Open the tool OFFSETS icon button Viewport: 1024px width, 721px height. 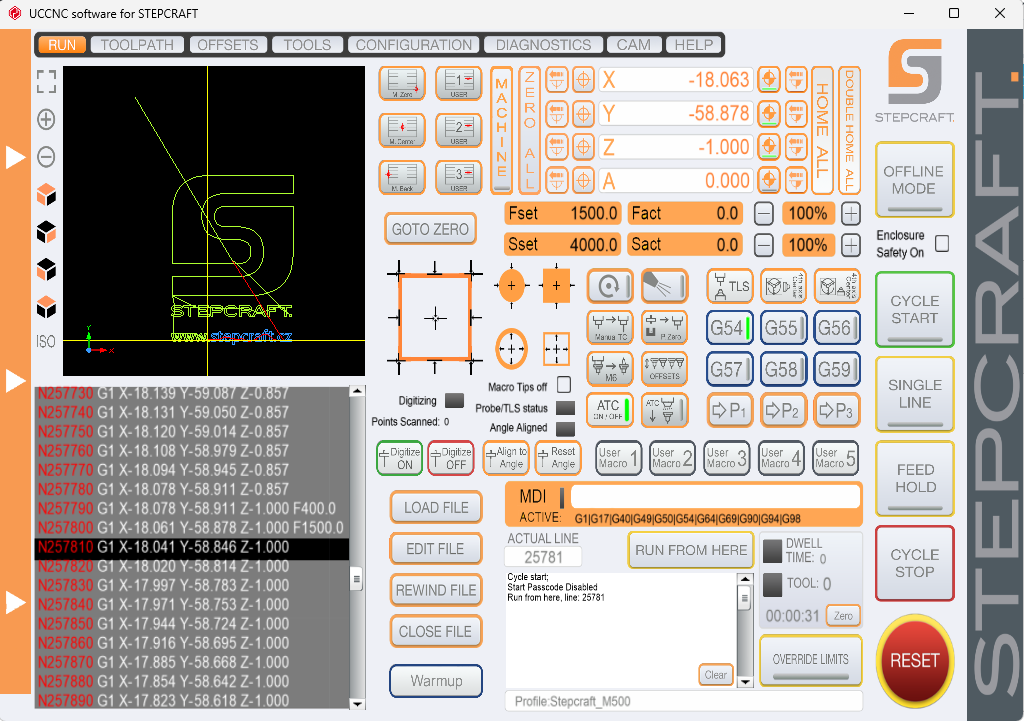(x=665, y=368)
